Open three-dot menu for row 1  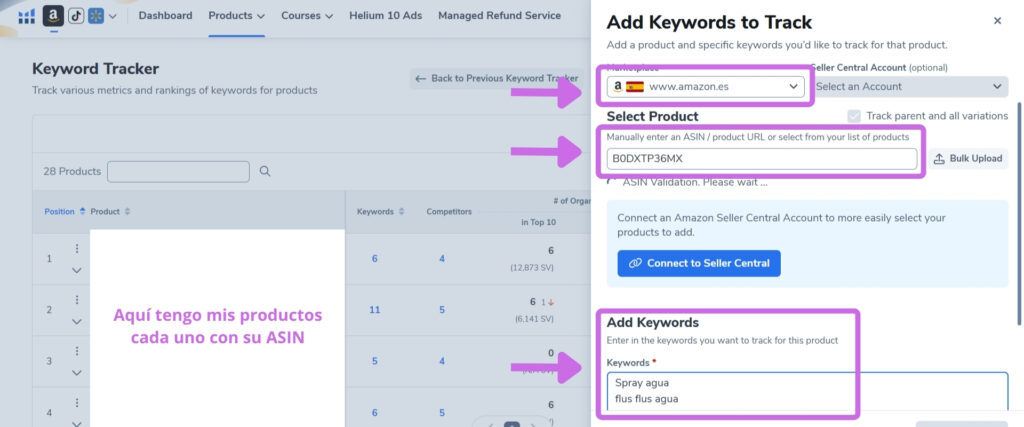click(76, 249)
